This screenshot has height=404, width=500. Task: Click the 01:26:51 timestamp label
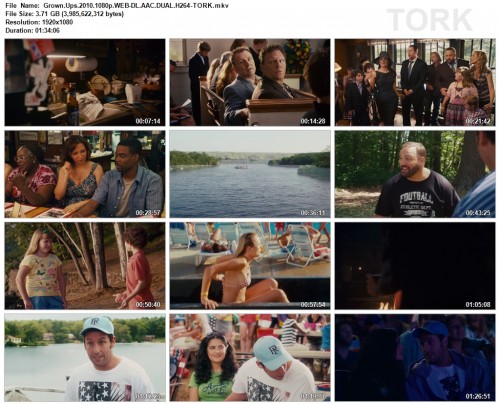coord(478,396)
